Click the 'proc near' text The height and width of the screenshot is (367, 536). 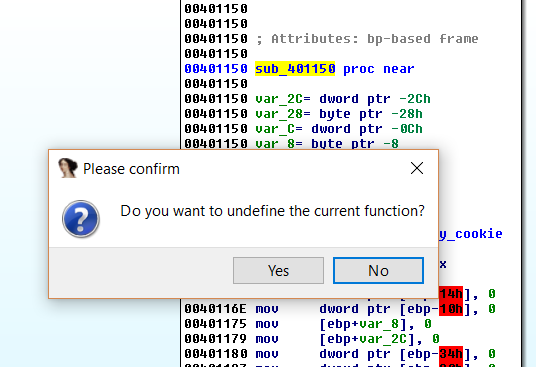(x=379, y=69)
